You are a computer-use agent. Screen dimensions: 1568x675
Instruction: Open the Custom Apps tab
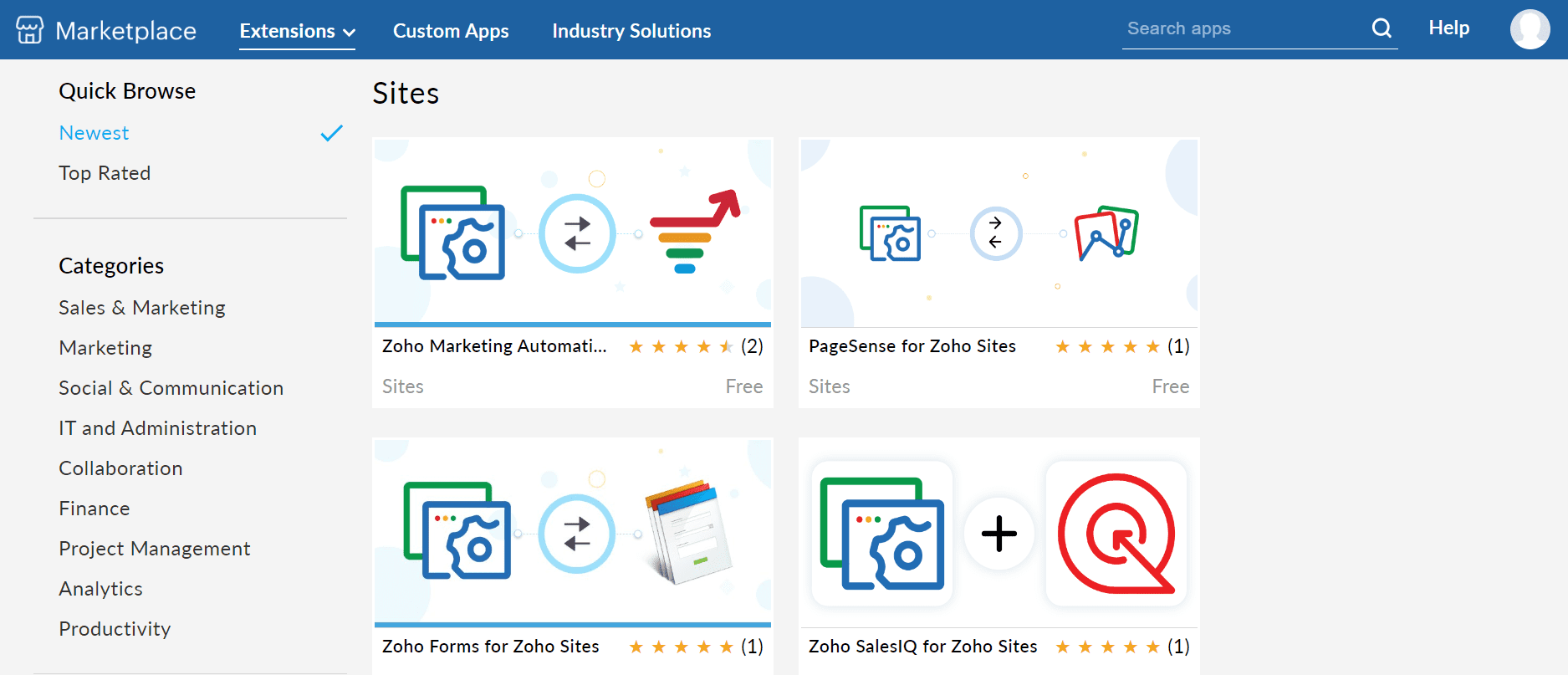451,31
